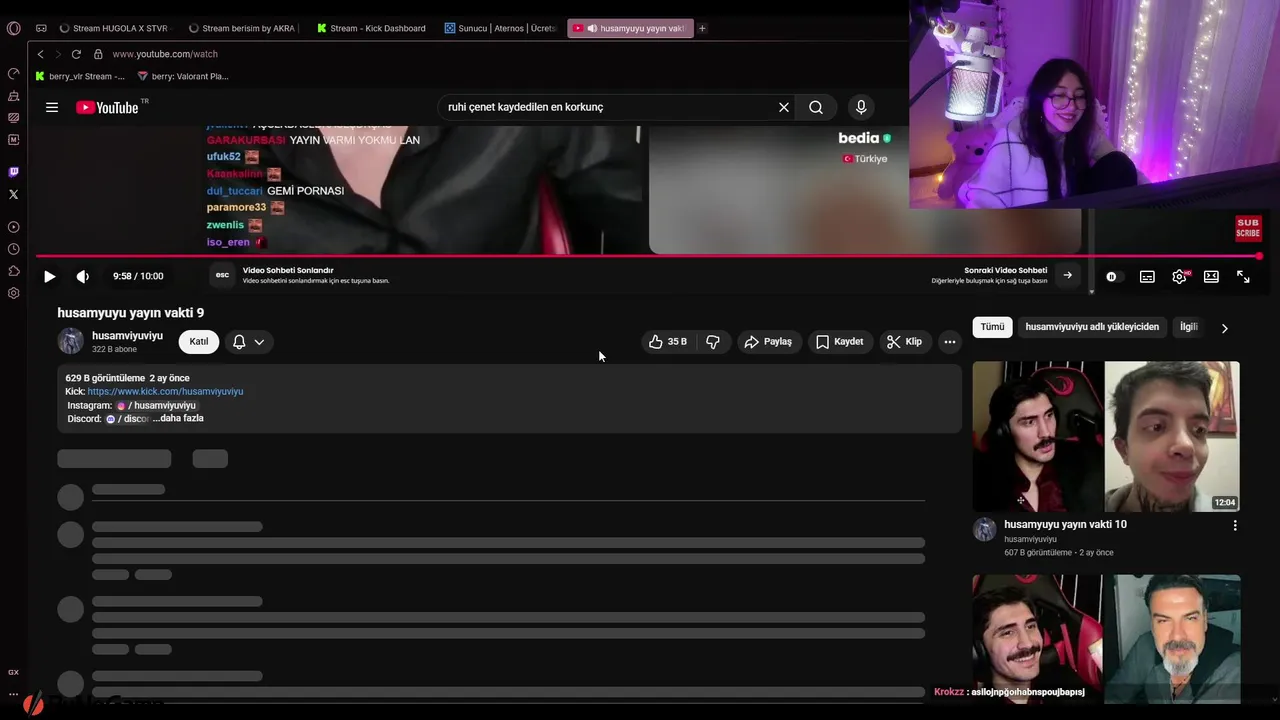Image resolution: width=1280 pixels, height=720 pixels.
Task: Mute the video volume
Action: click(x=82, y=276)
